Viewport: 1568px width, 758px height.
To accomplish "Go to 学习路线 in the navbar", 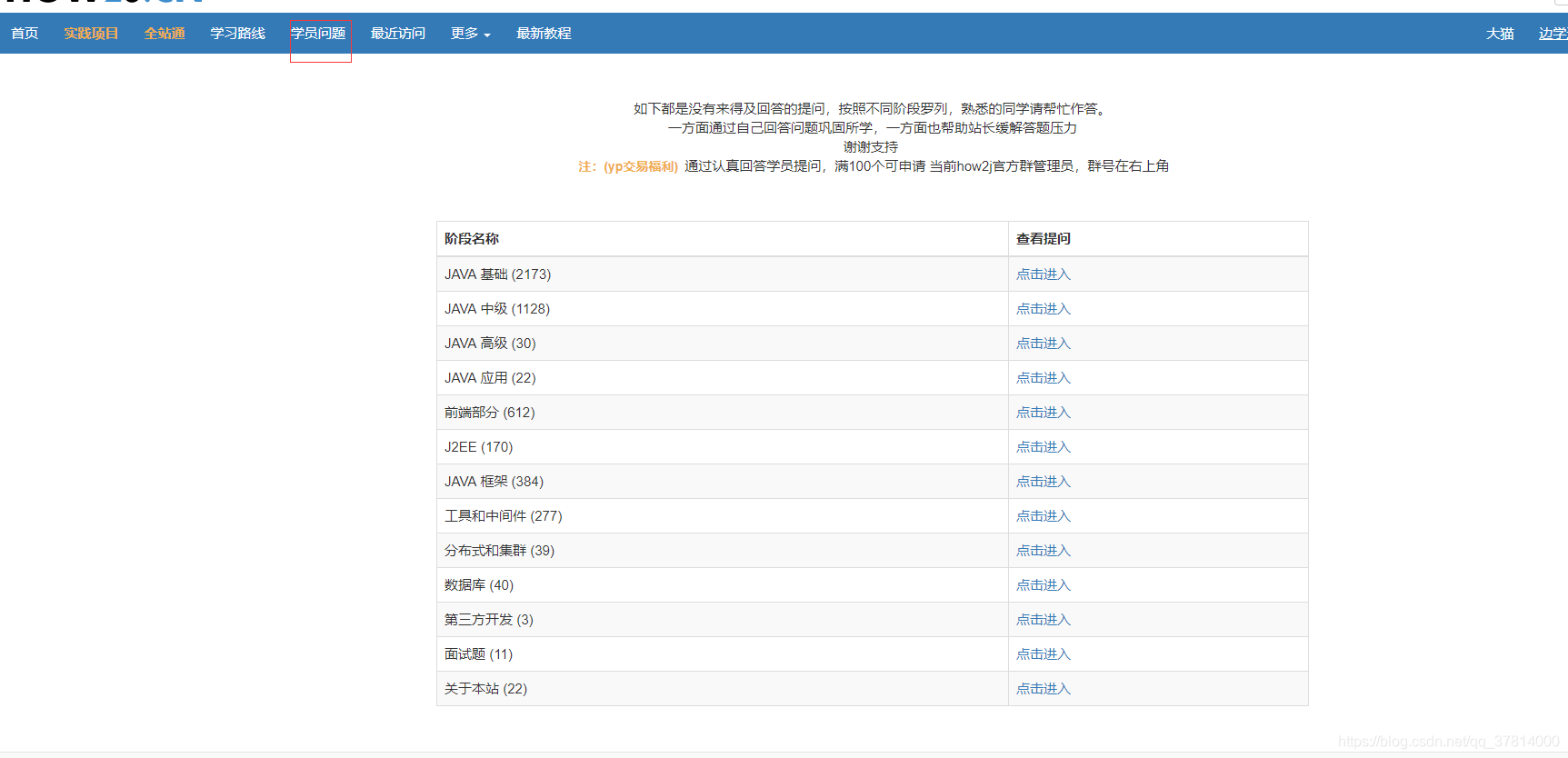I will (x=238, y=34).
